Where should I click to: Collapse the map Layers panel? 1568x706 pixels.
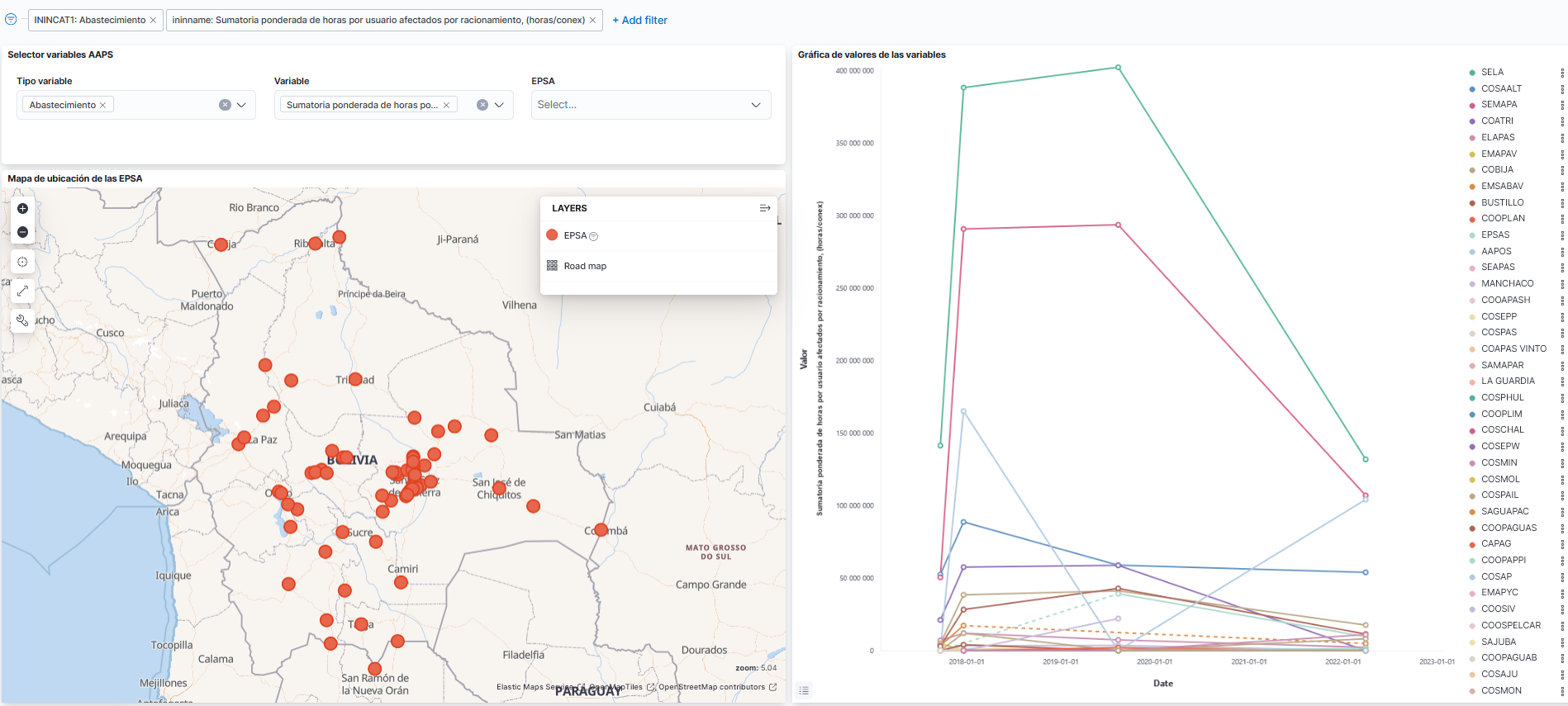pos(764,208)
